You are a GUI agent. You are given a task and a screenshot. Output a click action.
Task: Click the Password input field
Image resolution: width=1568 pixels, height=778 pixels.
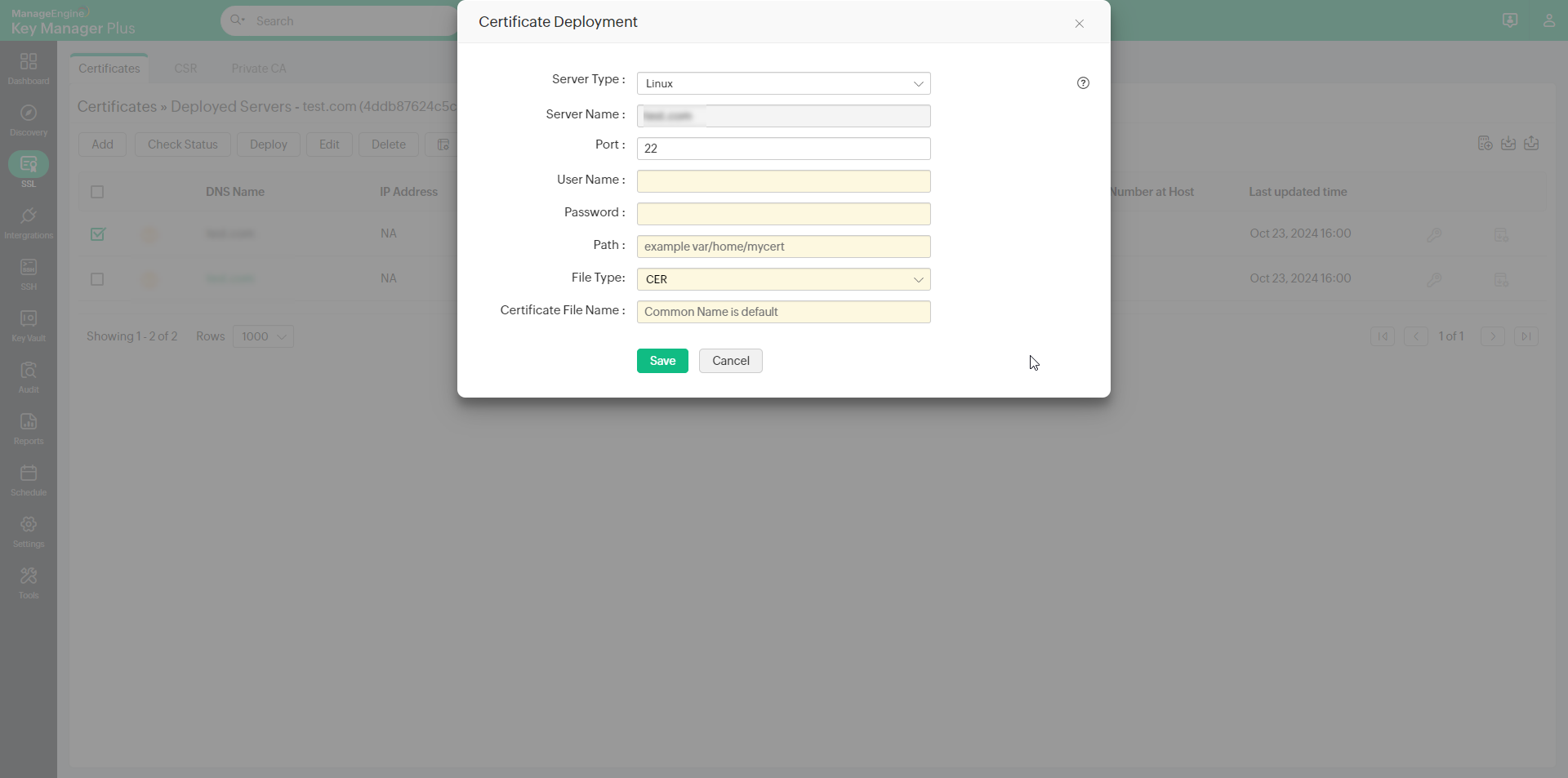click(784, 214)
